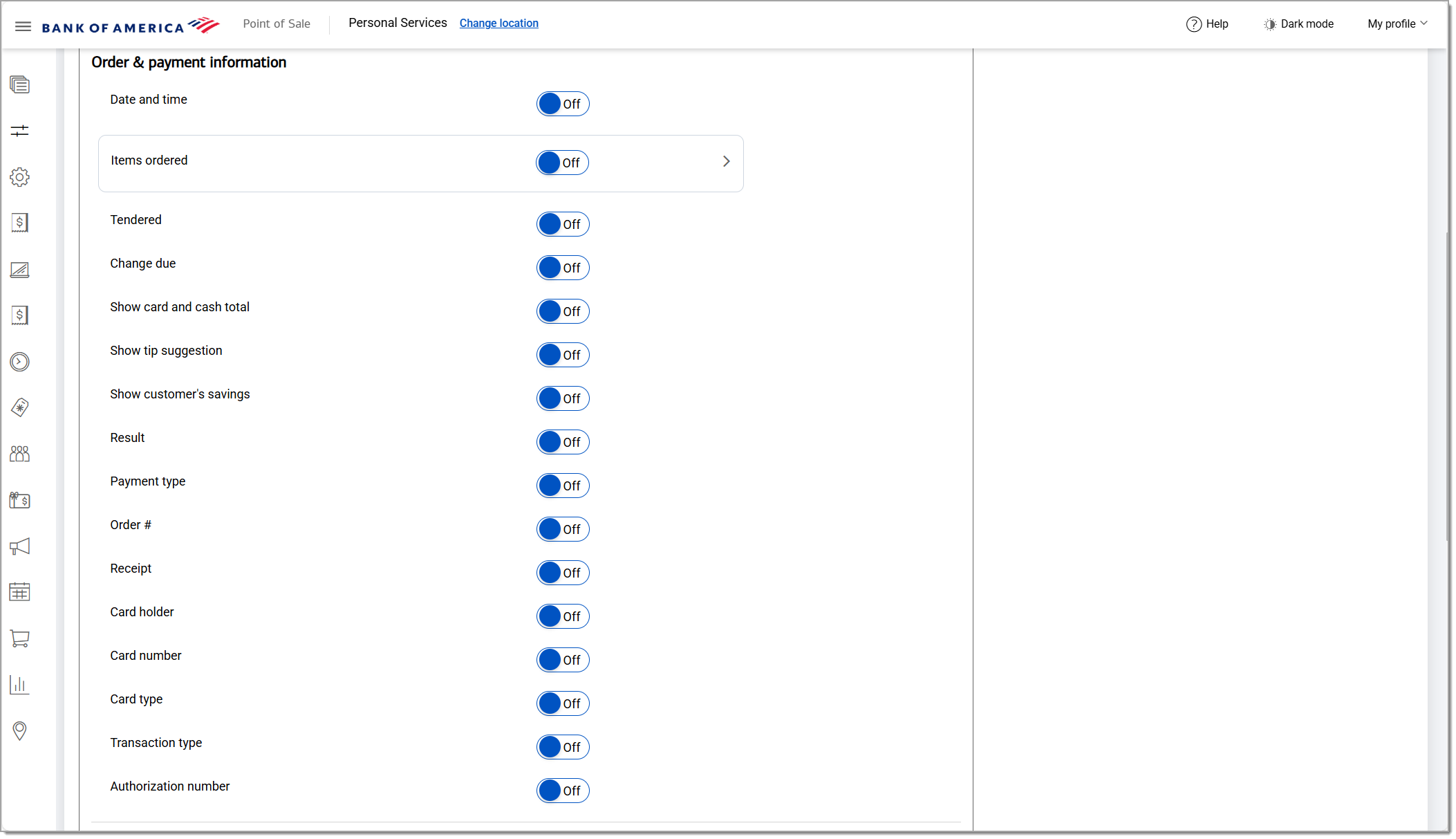Open the megaphone marketing sidebar icon
Image resolution: width=1456 pixels, height=839 pixels.
pyautogui.click(x=19, y=546)
